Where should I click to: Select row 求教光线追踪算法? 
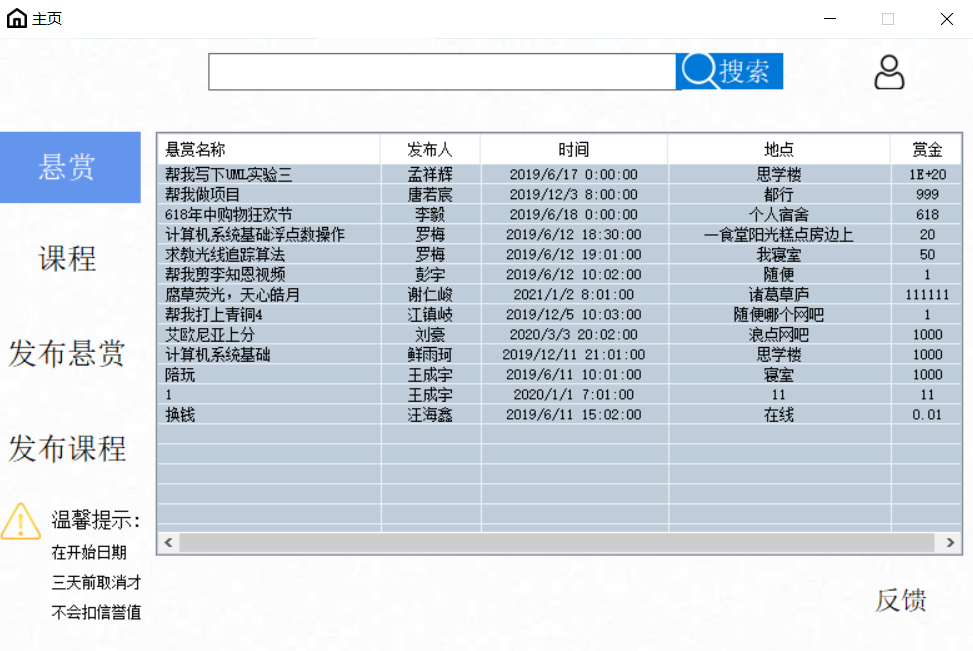point(559,254)
